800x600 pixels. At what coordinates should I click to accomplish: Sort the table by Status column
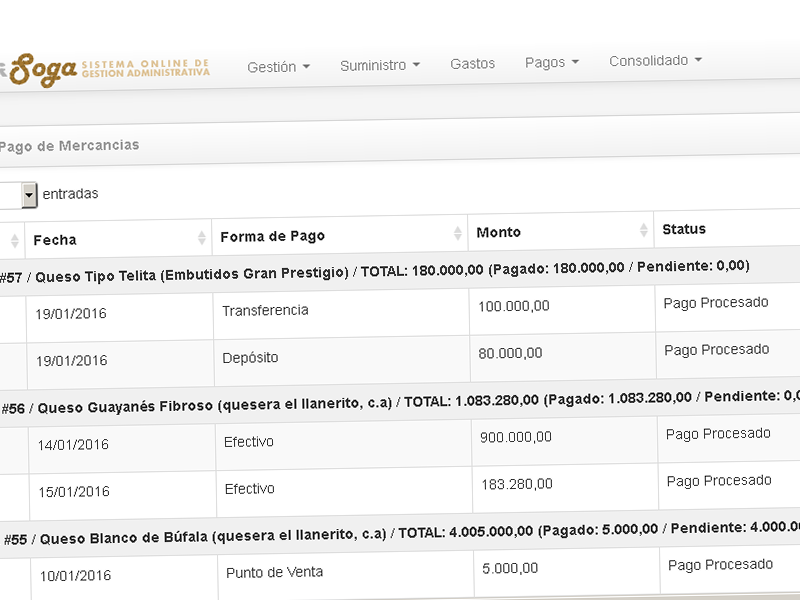click(684, 229)
